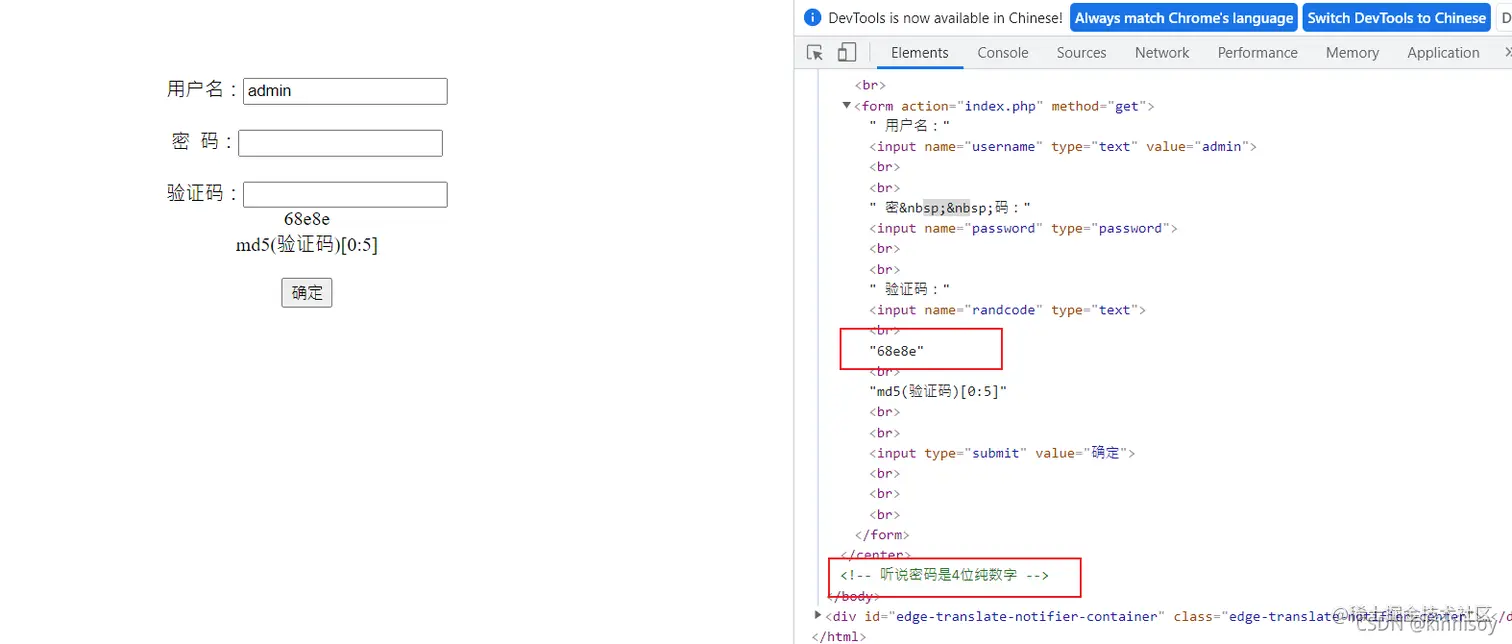Click the DevTools info notification icon
This screenshot has height=644, width=1512.
coord(812,18)
